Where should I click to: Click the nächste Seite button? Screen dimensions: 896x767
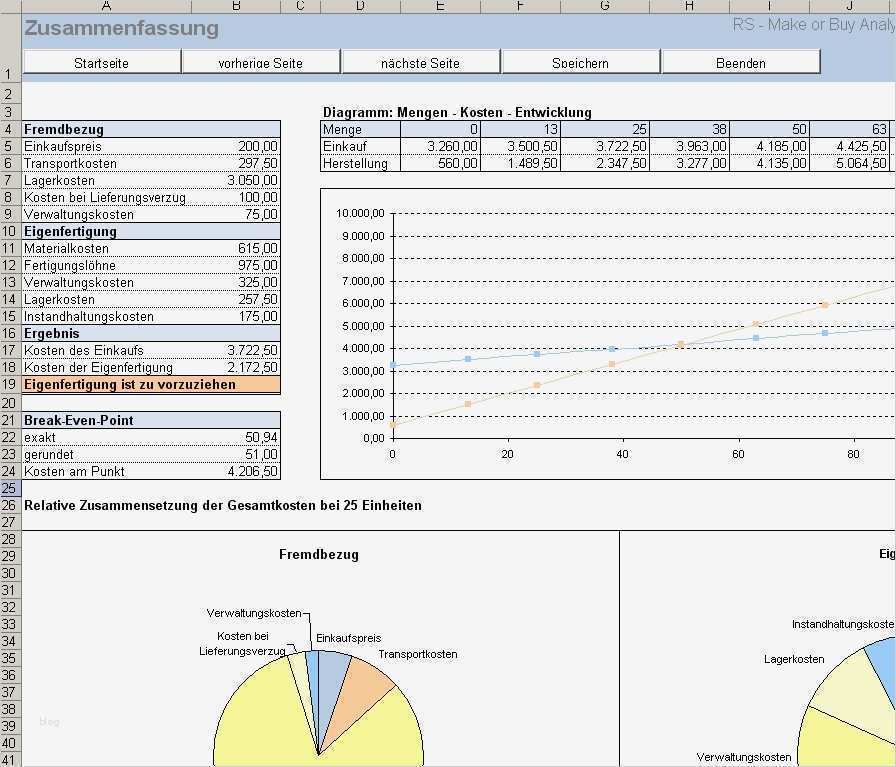coord(421,62)
